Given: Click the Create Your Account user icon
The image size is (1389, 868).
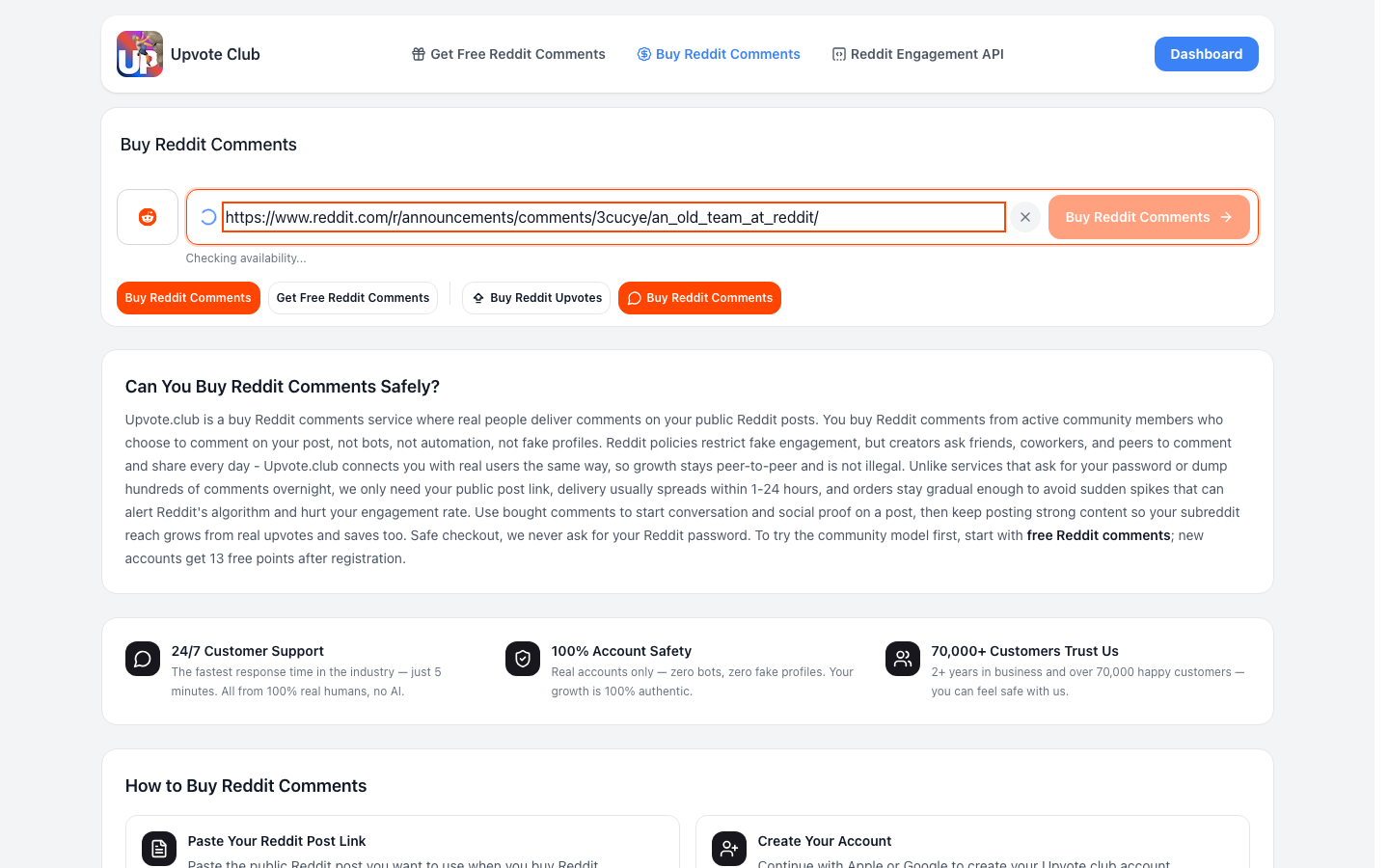Looking at the screenshot, I should click(x=729, y=849).
